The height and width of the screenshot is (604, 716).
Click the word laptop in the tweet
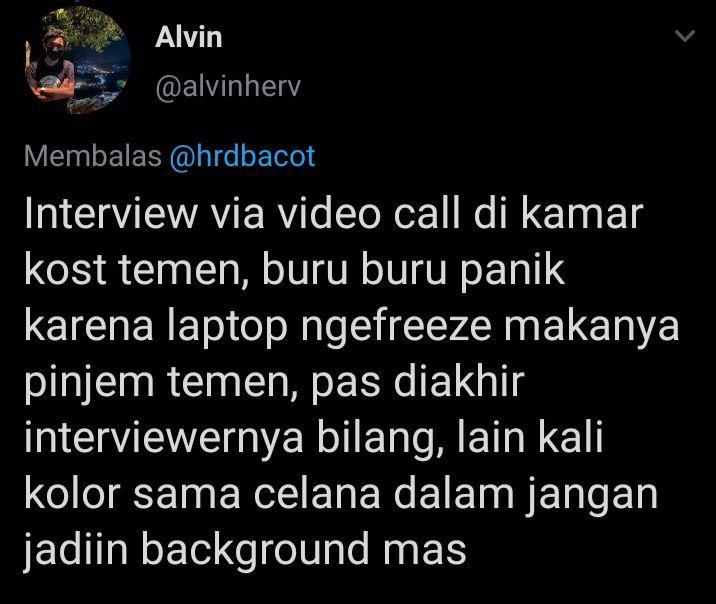227,328
